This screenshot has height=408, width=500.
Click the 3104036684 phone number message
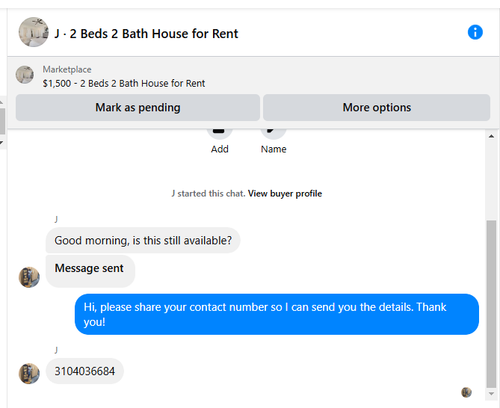tap(85, 371)
